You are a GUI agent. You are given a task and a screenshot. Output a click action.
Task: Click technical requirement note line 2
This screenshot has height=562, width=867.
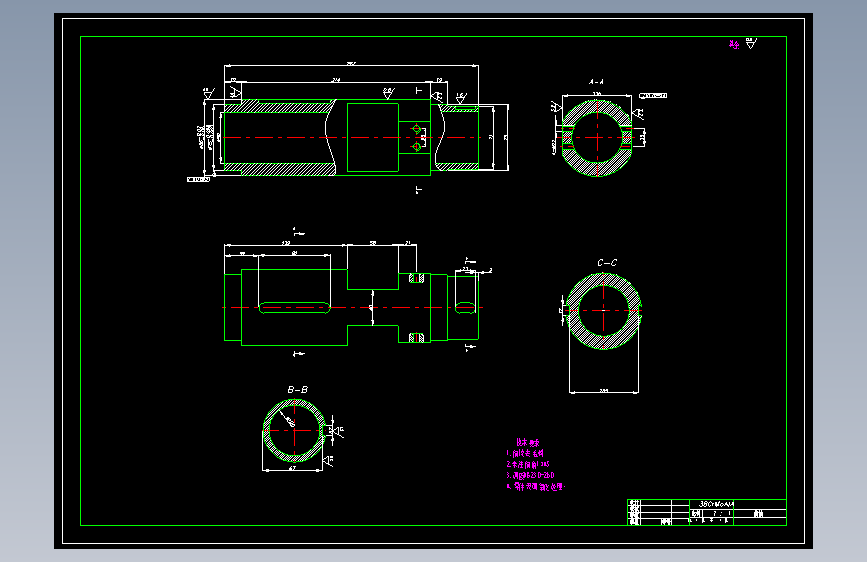(528, 465)
